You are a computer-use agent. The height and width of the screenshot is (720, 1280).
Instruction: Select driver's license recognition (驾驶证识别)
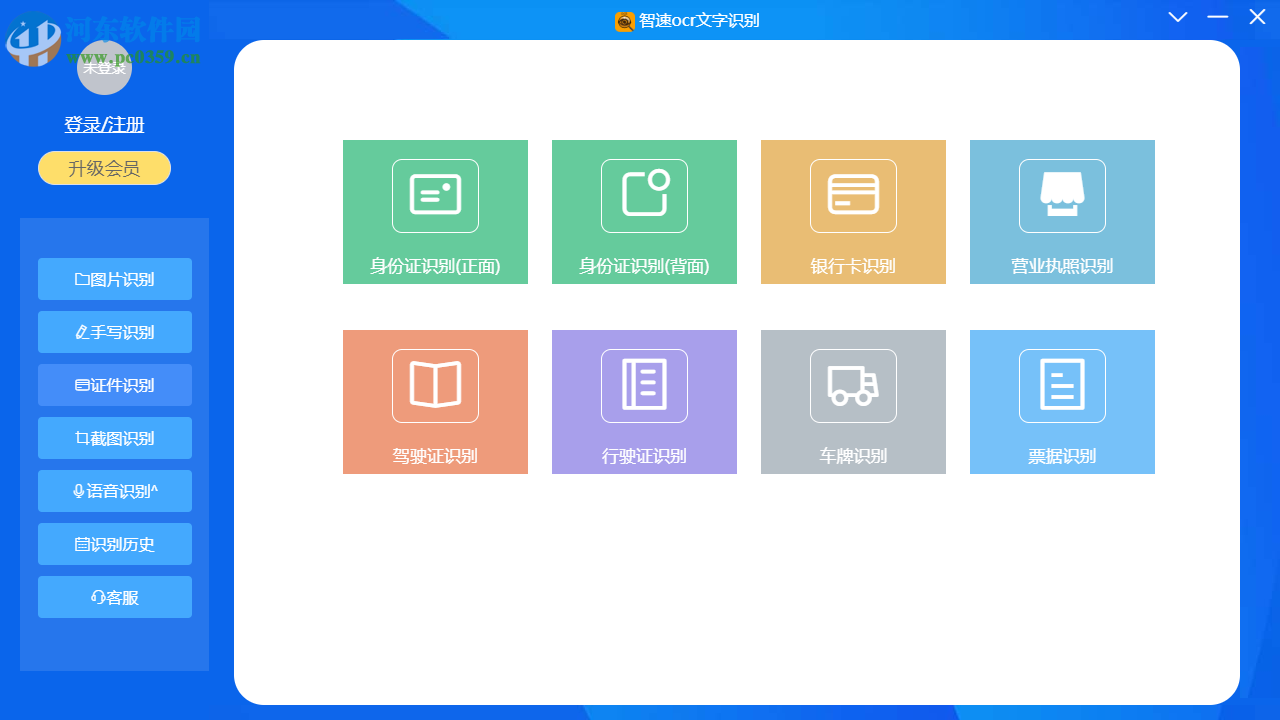click(435, 402)
